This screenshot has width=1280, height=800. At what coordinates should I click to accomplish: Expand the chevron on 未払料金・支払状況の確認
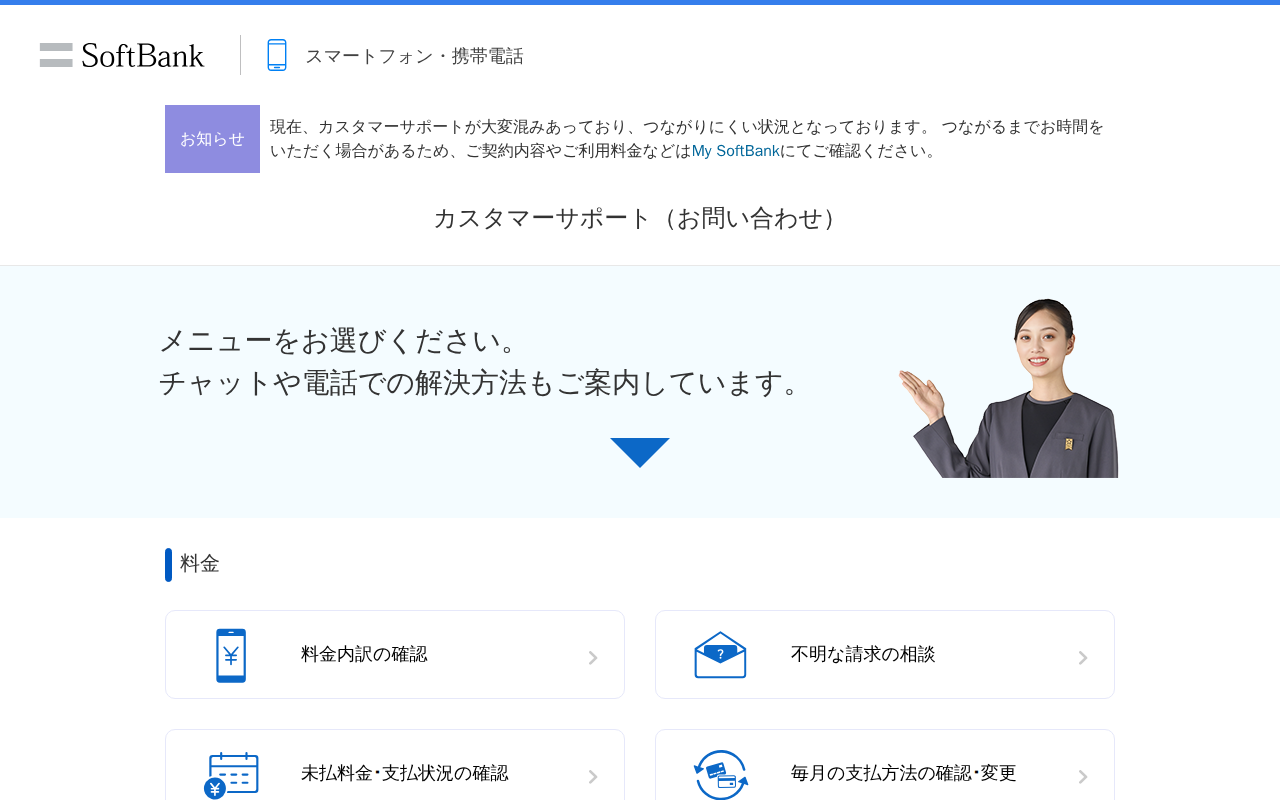pos(593,777)
